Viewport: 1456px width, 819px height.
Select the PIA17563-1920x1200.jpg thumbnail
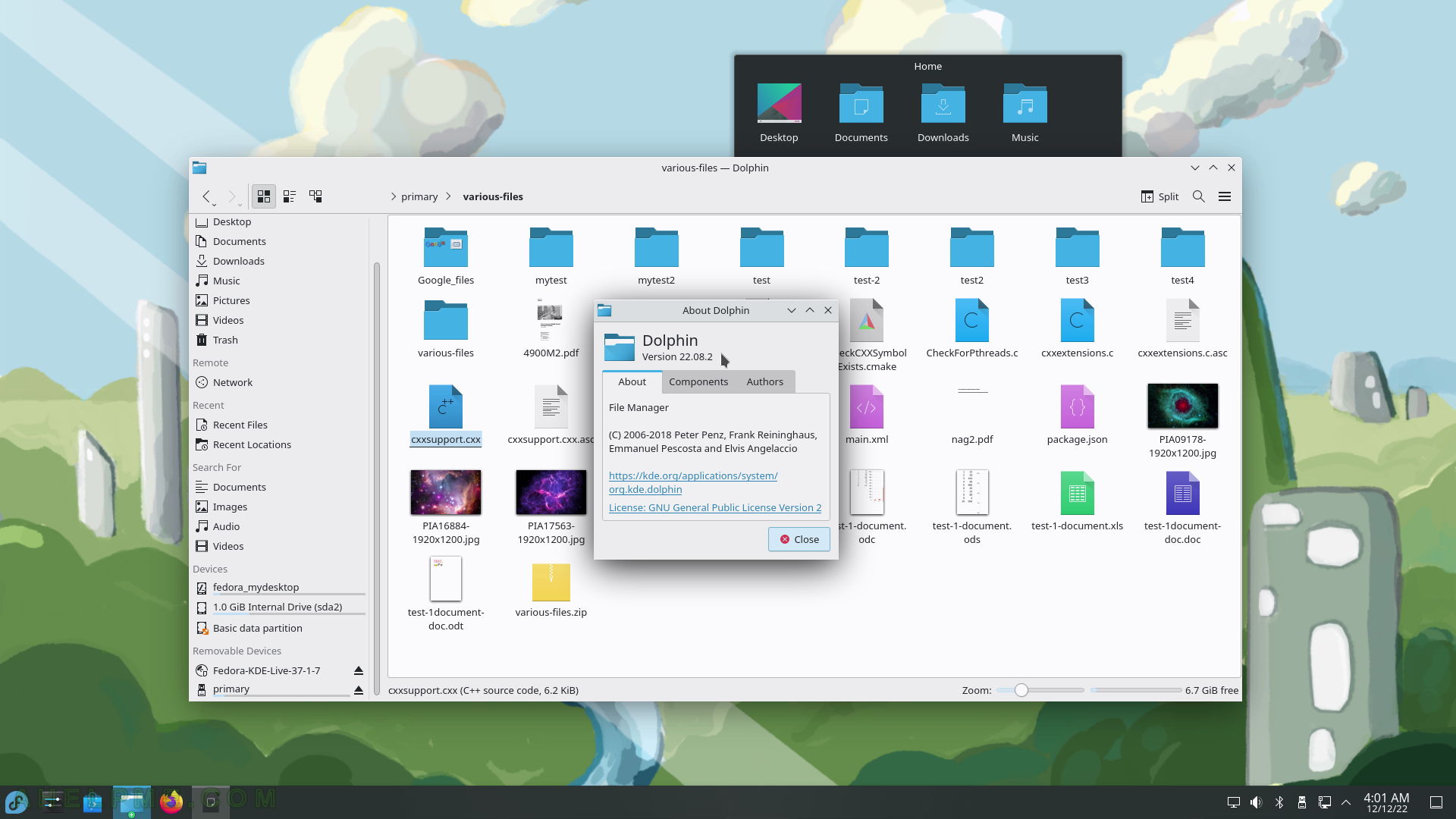click(x=551, y=492)
